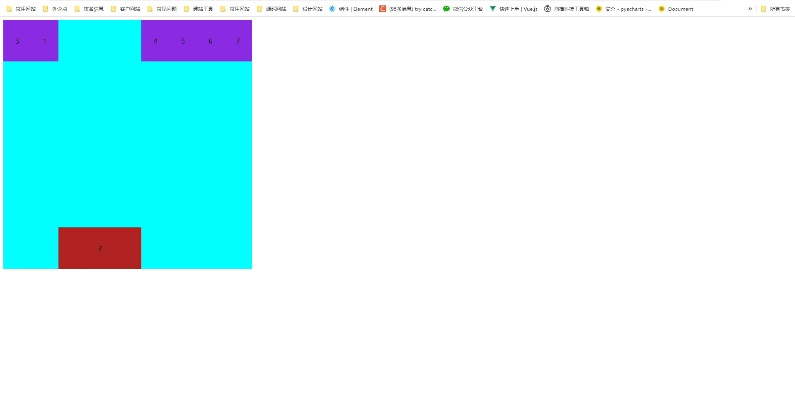Open the rightmost bookmarks folder
The width and height of the screenshot is (795, 400).
[x=776, y=8]
